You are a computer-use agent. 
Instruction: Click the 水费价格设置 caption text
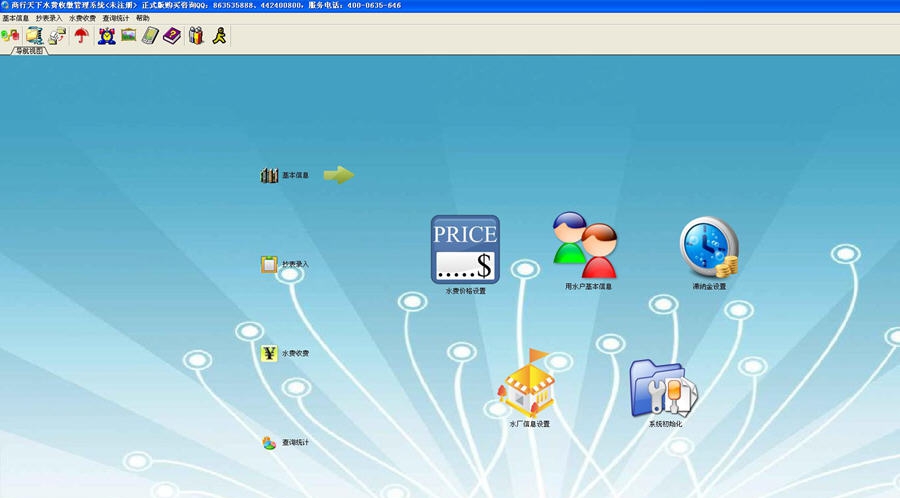click(465, 291)
